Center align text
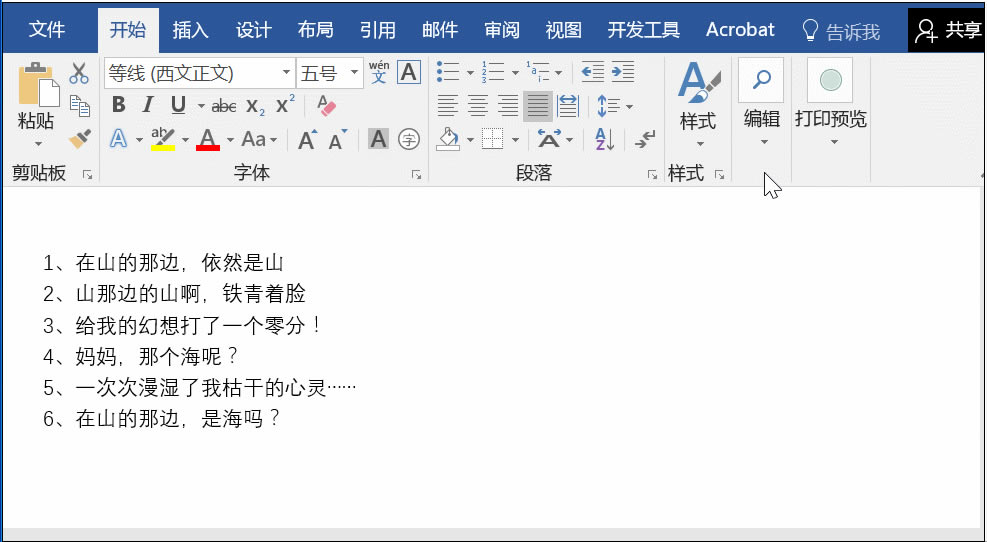Screen dimensions: 987x542 478,106
